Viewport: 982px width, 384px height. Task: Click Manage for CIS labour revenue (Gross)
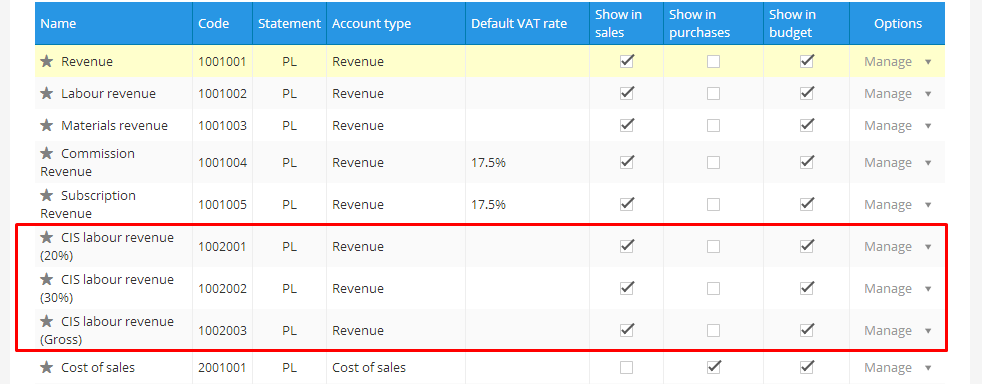coord(887,330)
